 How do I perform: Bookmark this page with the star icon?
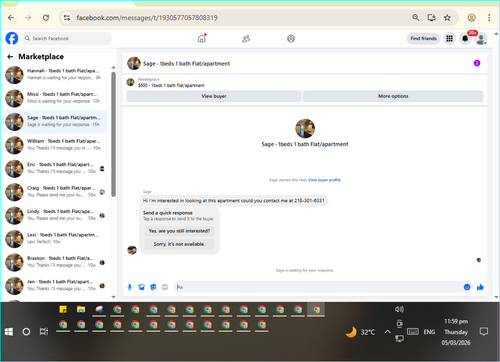(447, 18)
